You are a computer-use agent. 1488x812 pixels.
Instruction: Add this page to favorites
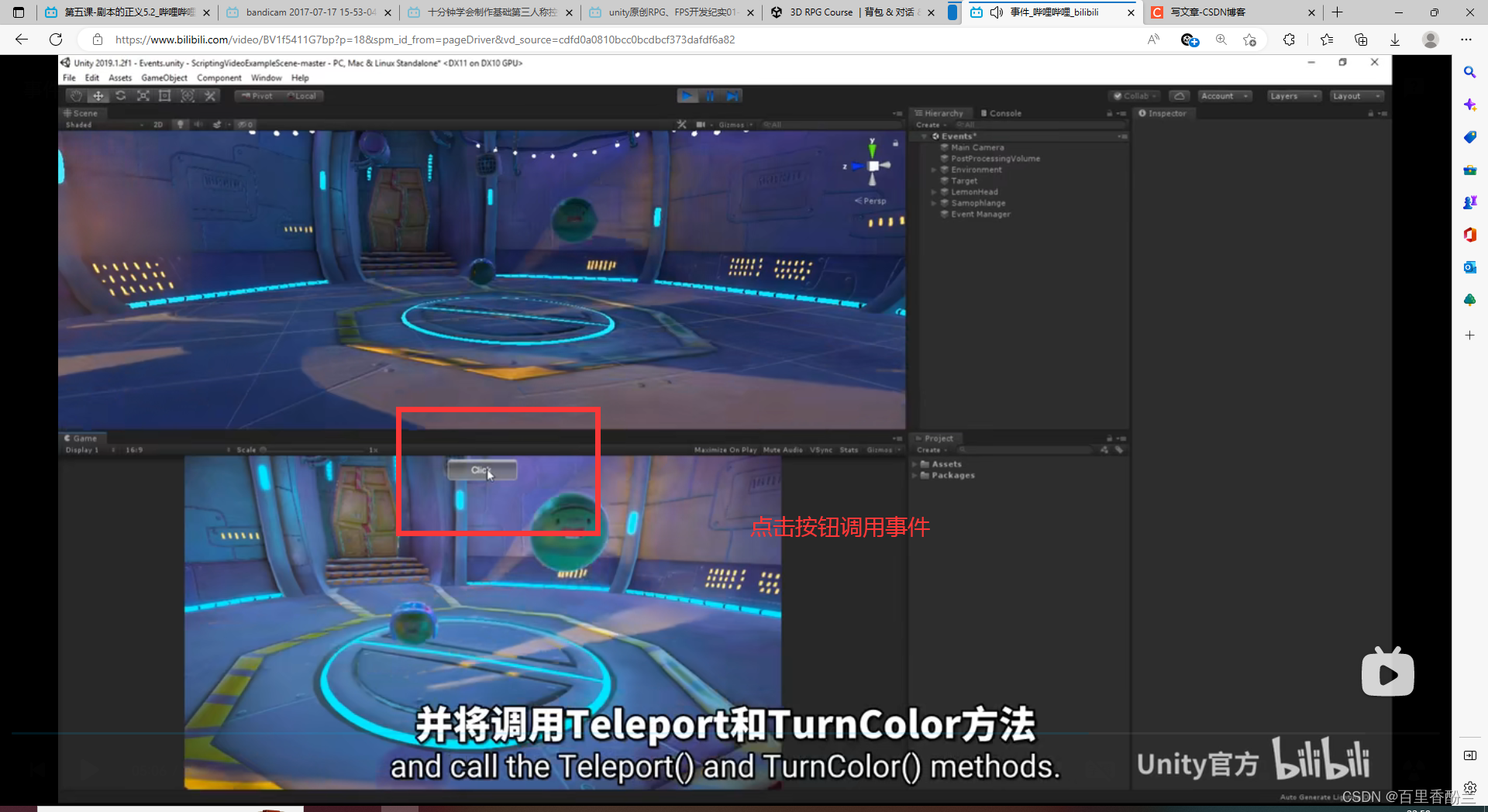click(1249, 40)
